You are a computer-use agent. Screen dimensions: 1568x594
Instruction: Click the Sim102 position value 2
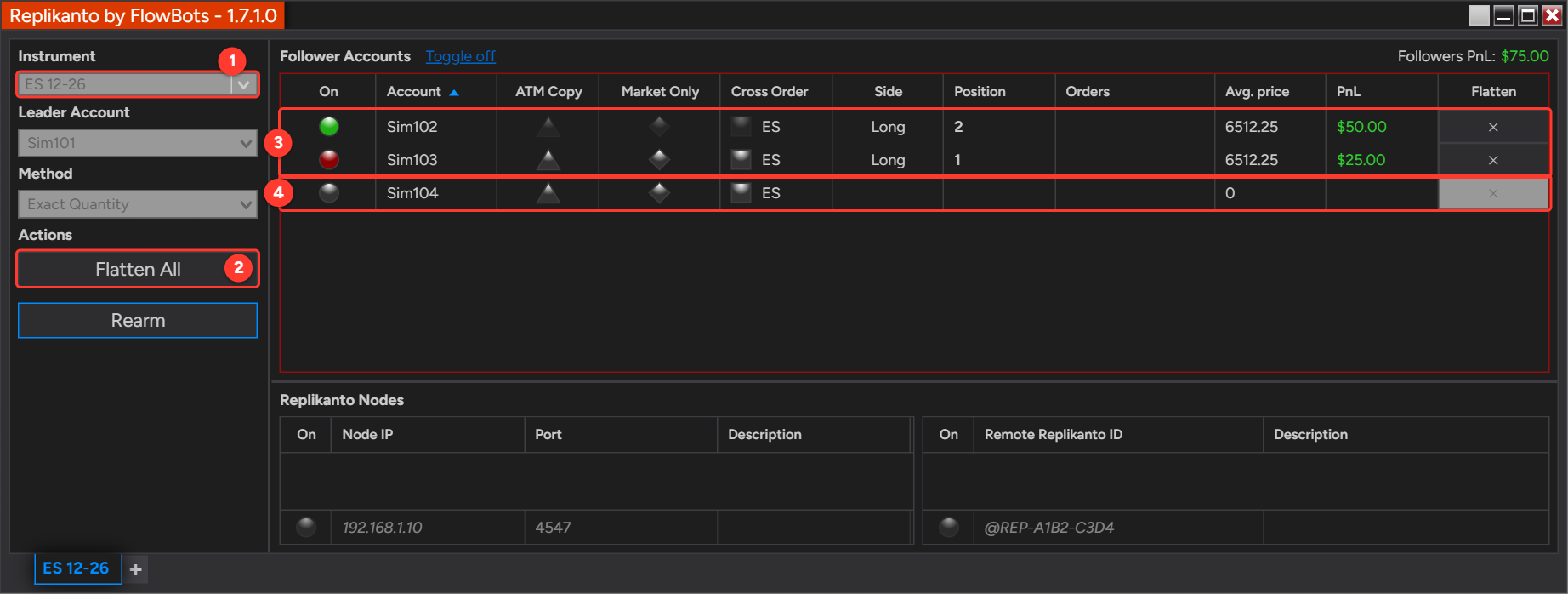pos(958,127)
